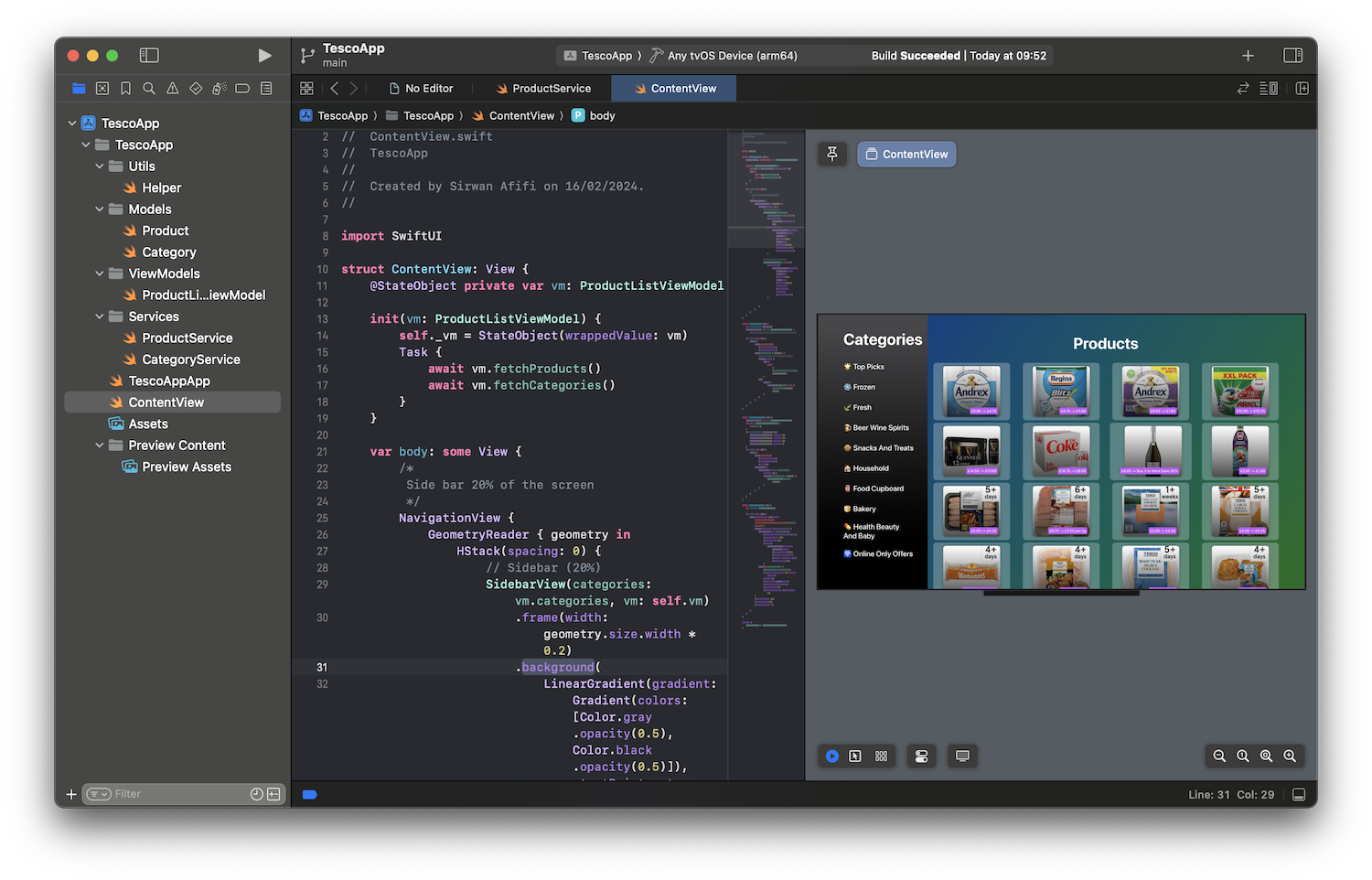1372x880 pixels.
Task: Zoom out the preview canvas
Action: pyautogui.click(x=1219, y=757)
